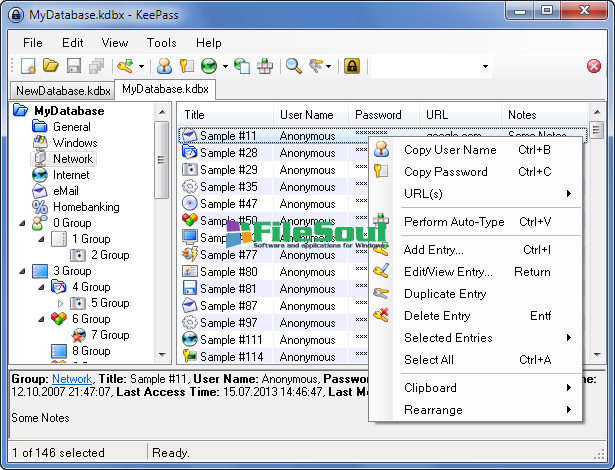Click the New Database toolbar icon
The width and height of the screenshot is (615, 470).
[x=28, y=66]
